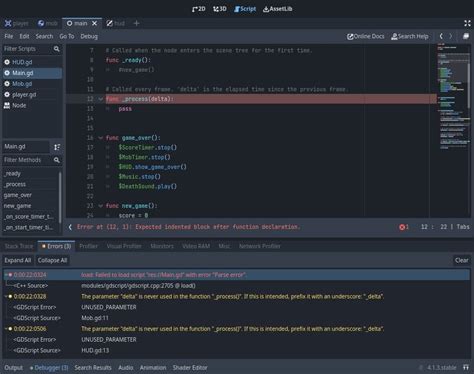Make script editor floating window
This screenshot has width=474, height=374.
point(466,36)
